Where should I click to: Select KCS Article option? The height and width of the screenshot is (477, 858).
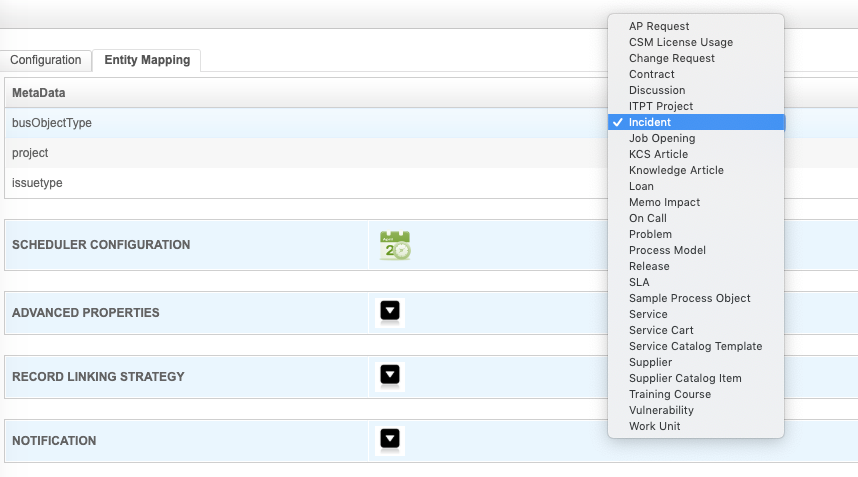coord(696,154)
